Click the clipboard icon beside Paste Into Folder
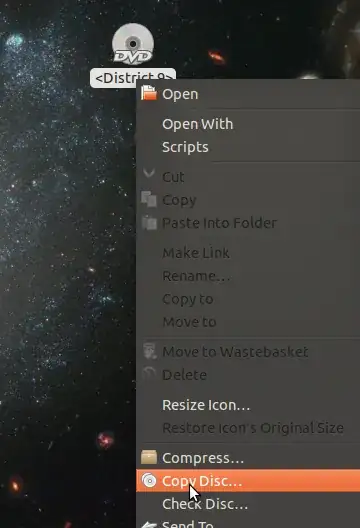Image resolution: width=360 pixels, height=528 pixels. (149, 222)
